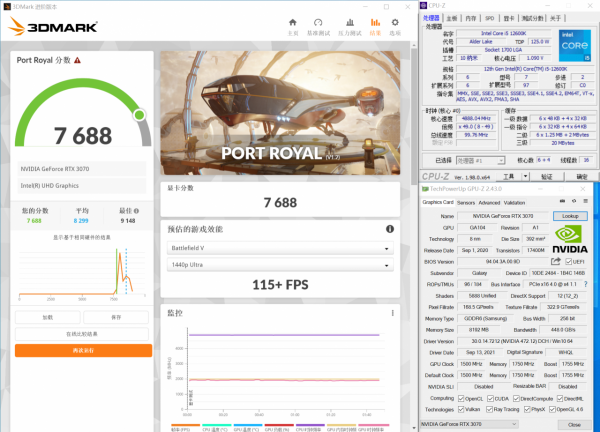Screen dimensions: 600x432
Task: Open the three-dot menu of the 监控 panel
Action: tap(393, 313)
